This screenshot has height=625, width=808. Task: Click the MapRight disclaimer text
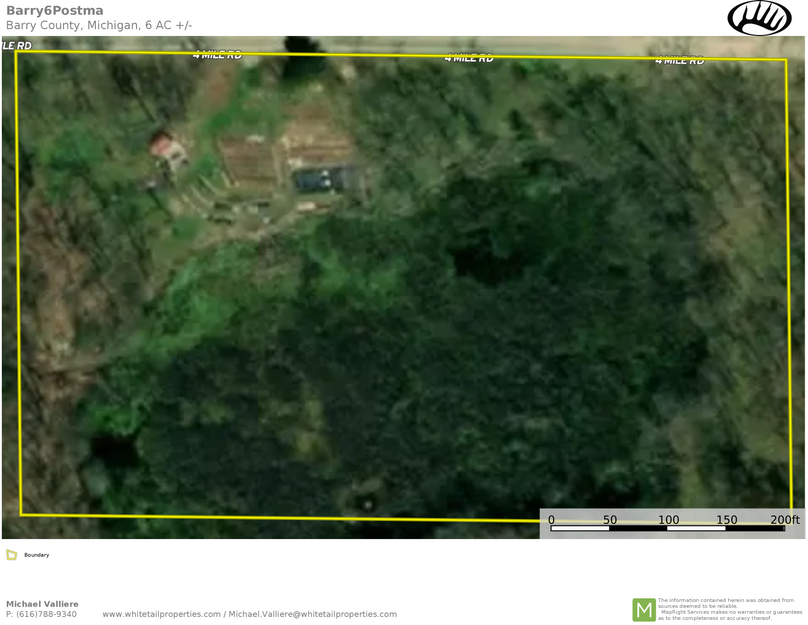[729, 609]
